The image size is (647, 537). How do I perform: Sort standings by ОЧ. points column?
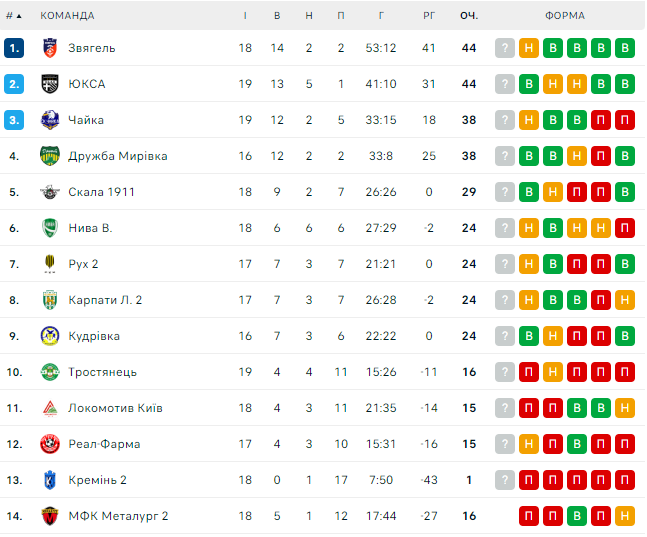[x=469, y=16]
